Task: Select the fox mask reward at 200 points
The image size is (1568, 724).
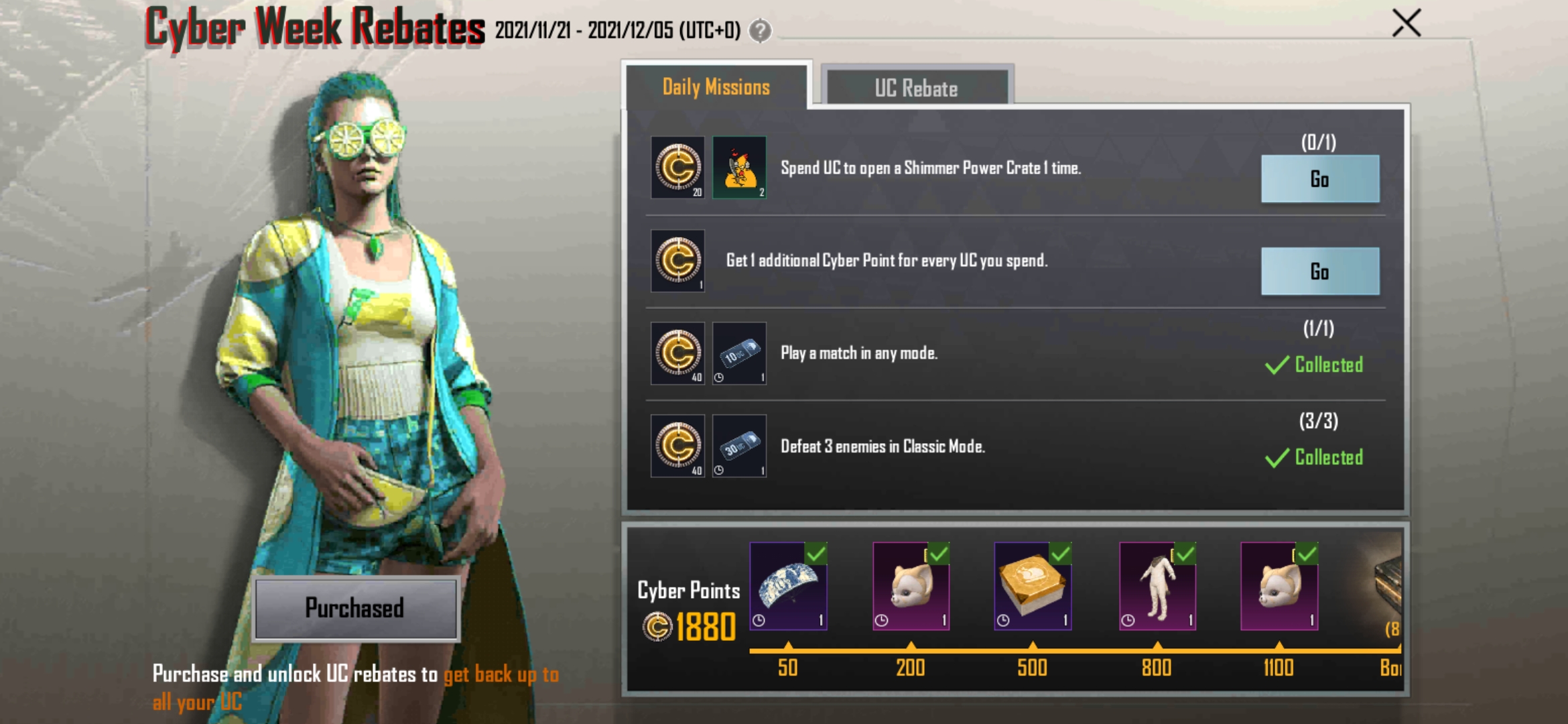Action: [x=911, y=586]
